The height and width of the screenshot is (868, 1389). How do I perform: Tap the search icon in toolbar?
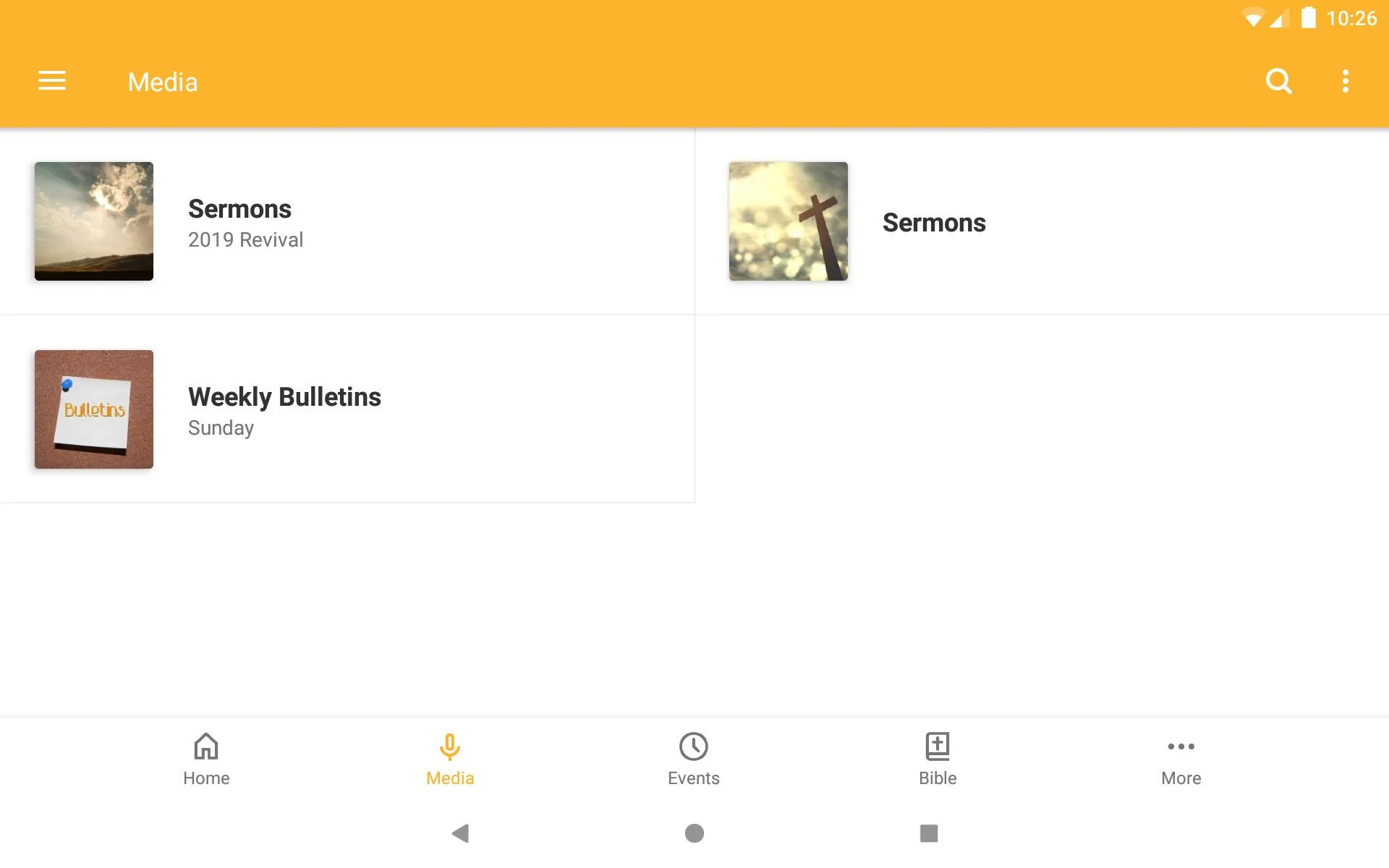tap(1278, 81)
